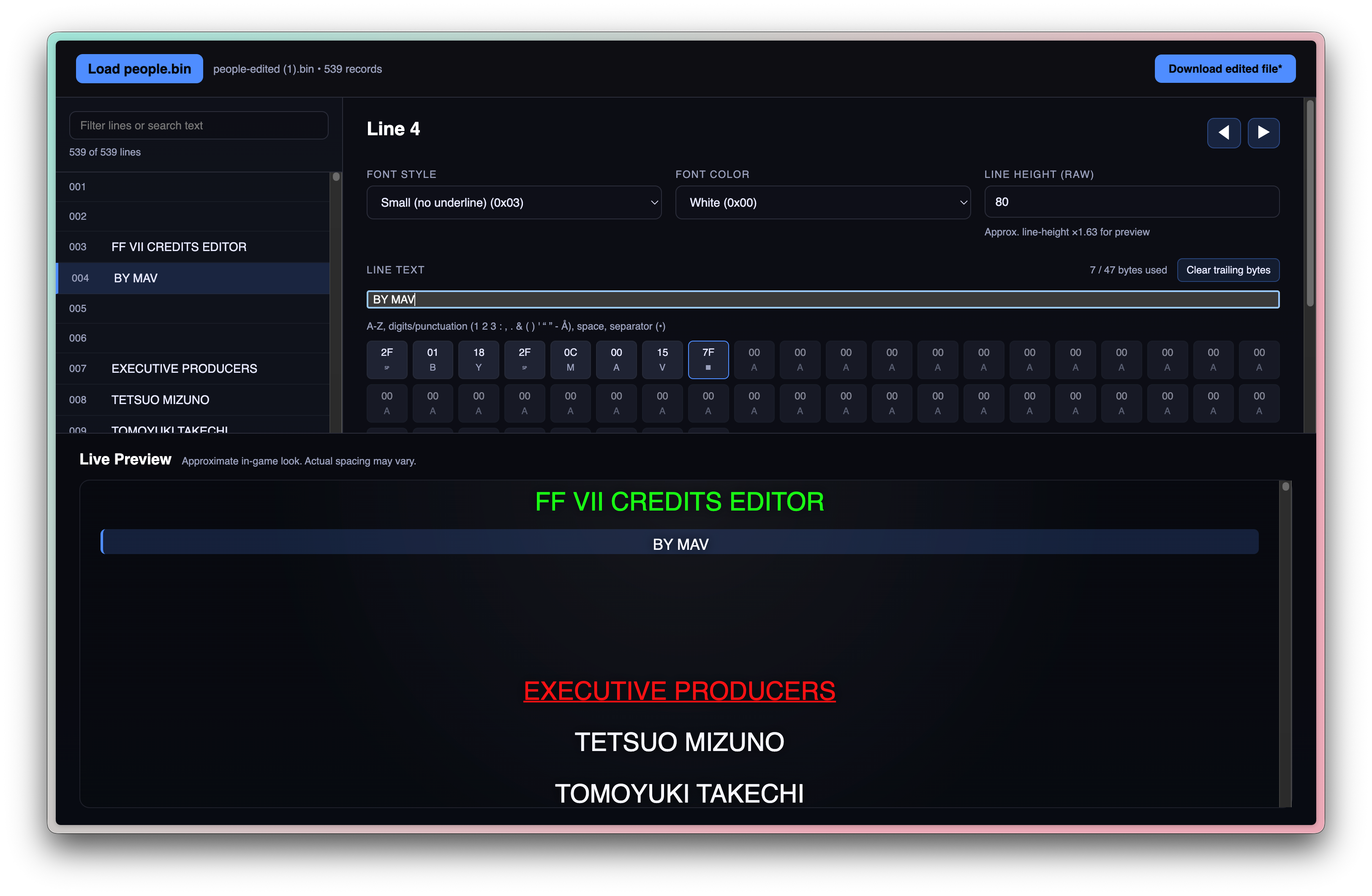Screen dimensions: 1372x896
Task: Select the 7F terminator byte cell
Action: (x=708, y=359)
